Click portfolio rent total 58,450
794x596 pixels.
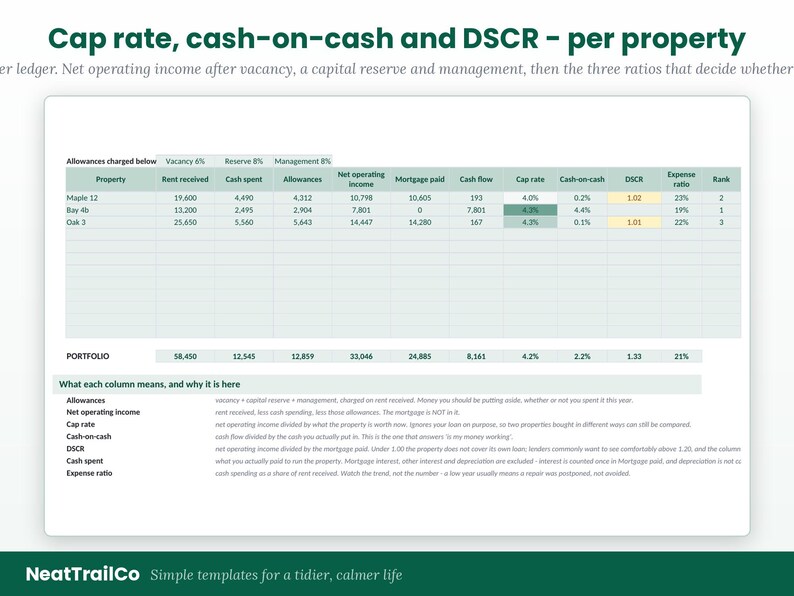coord(185,356)
